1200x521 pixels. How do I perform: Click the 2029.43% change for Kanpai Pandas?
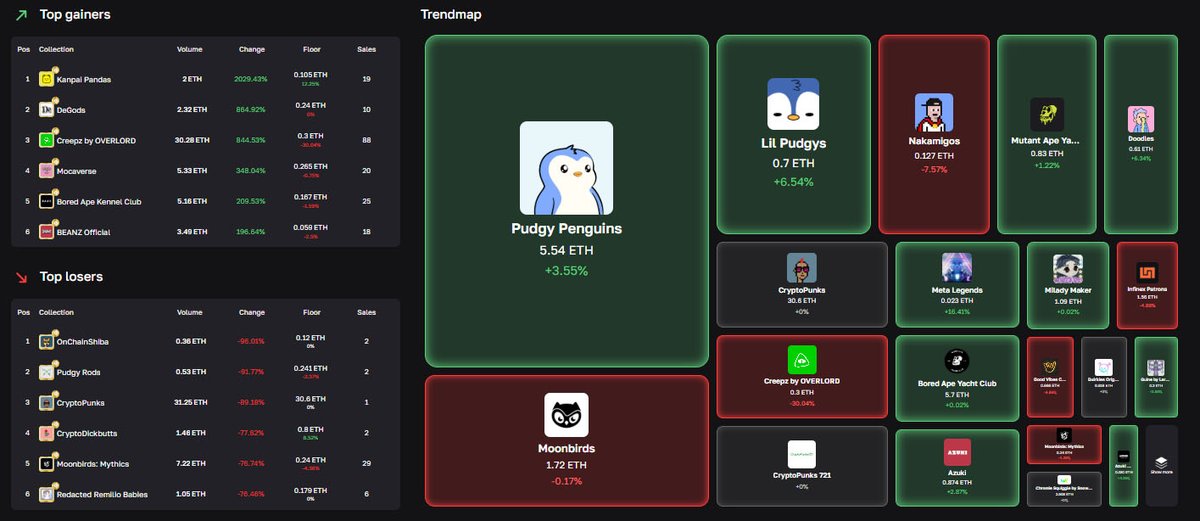tap(252, 79)
